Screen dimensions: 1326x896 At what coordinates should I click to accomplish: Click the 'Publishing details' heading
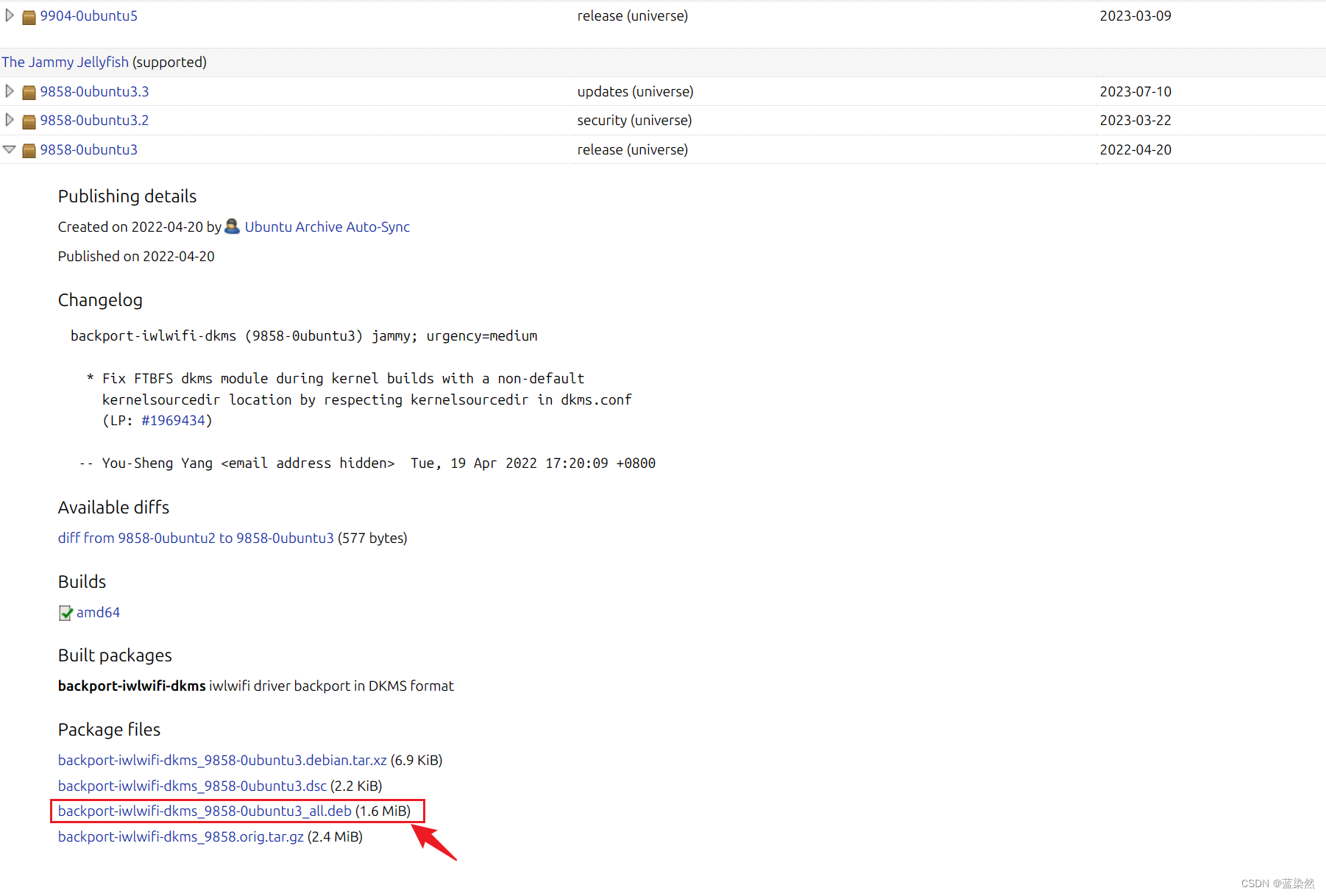point(127,196)
